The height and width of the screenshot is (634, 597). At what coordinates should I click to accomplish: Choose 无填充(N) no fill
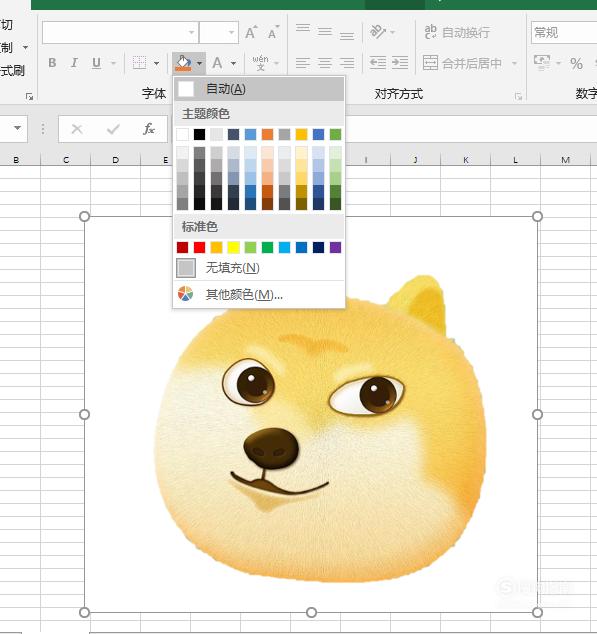[259, 268]
